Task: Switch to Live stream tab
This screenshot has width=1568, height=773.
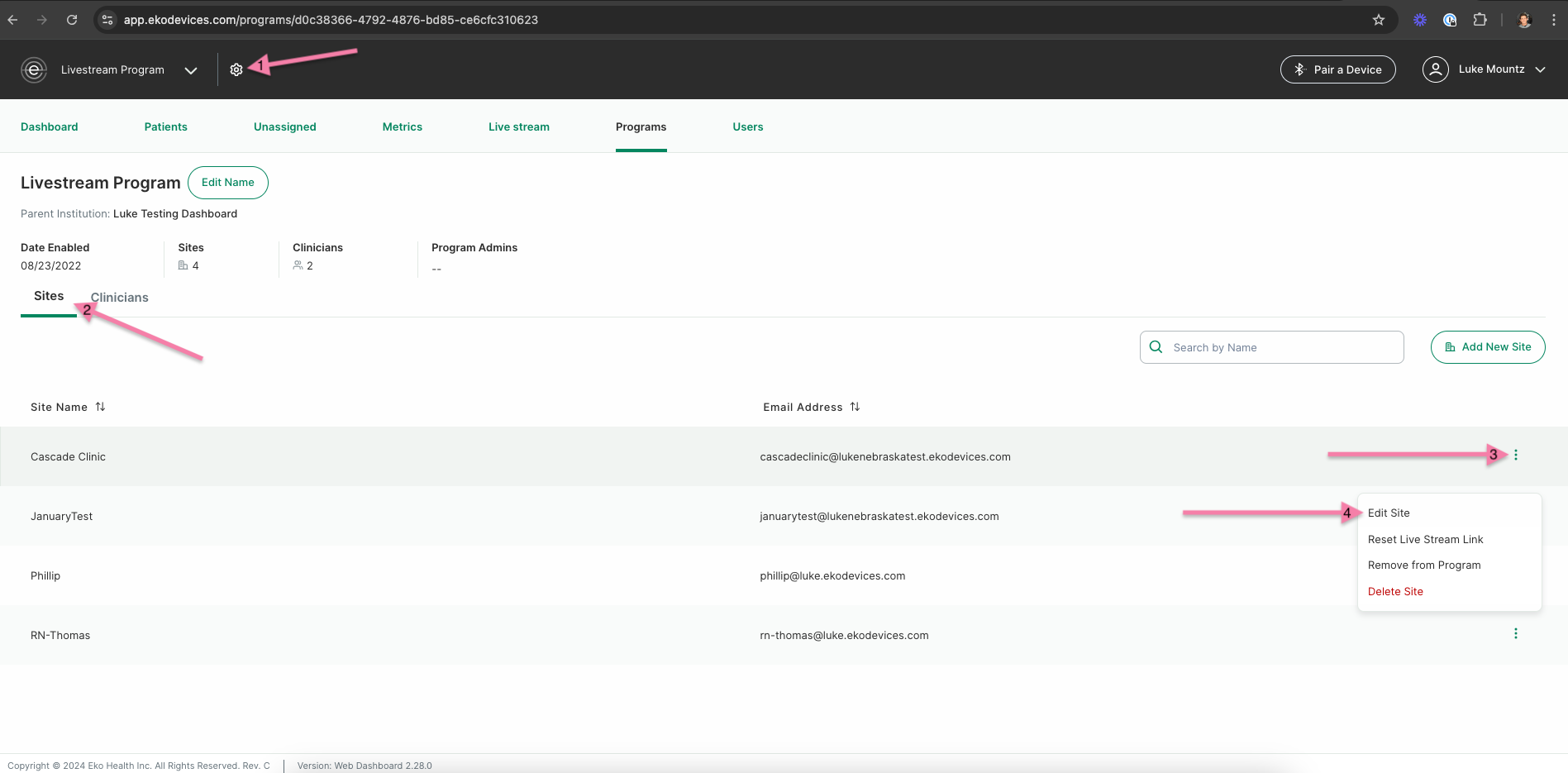Action: (x=519, y=126)
